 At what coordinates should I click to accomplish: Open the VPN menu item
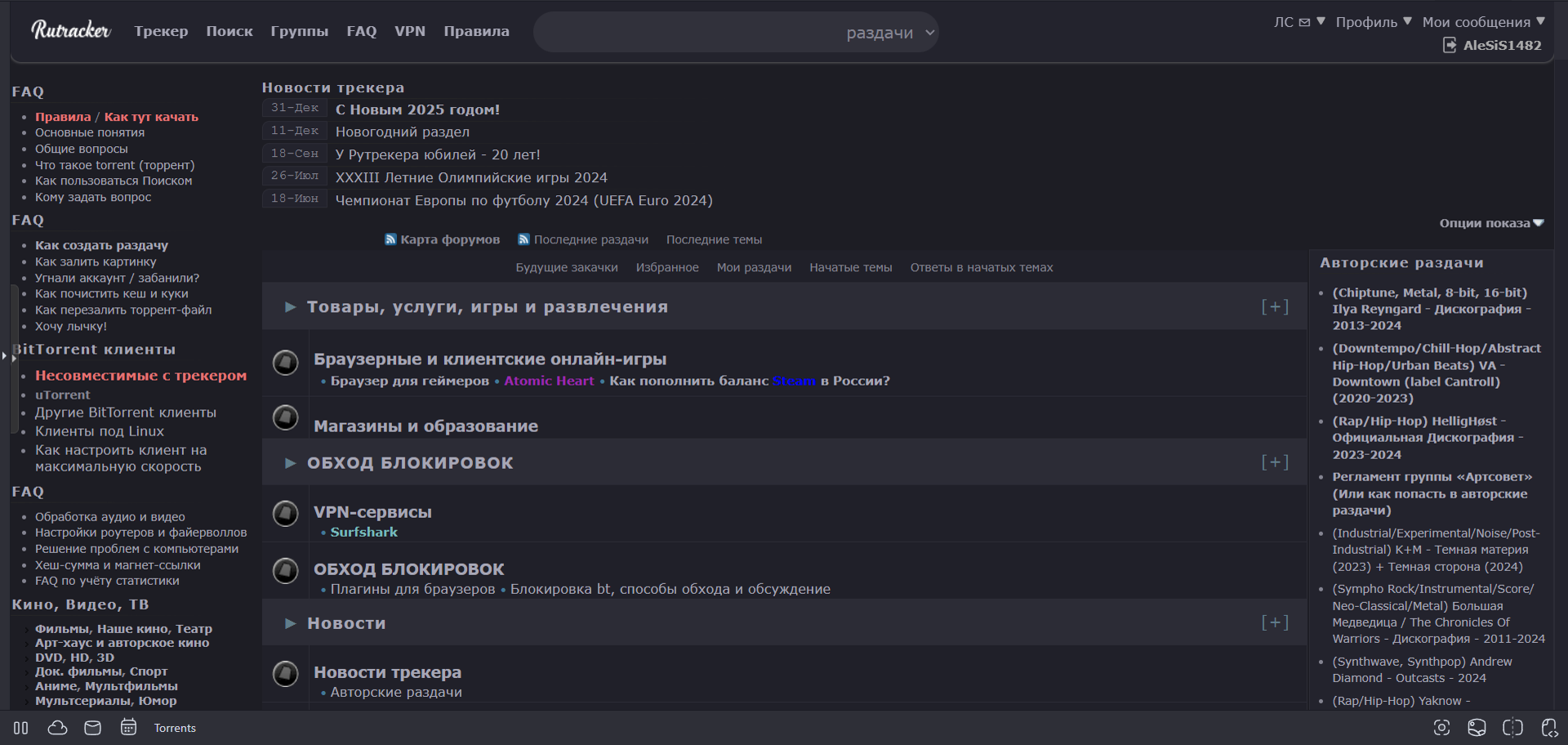409,31
